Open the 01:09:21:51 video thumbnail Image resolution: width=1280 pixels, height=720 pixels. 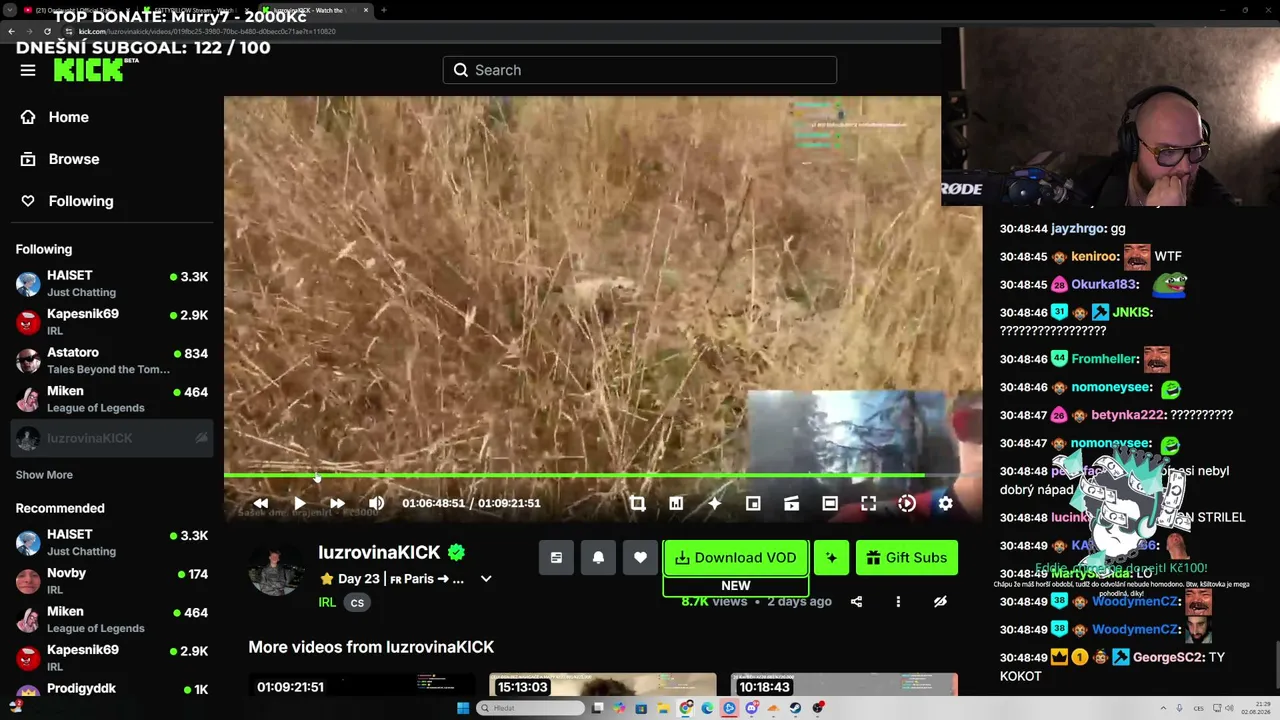(x=361, y=685)
